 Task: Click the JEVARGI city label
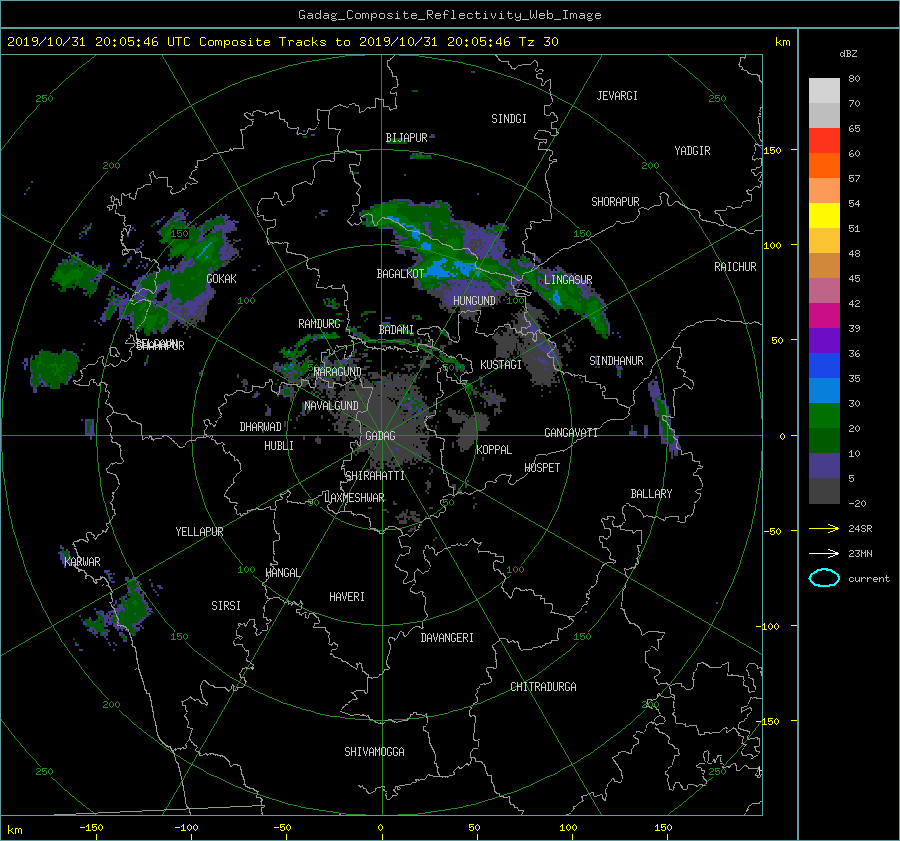click(617, 96)
